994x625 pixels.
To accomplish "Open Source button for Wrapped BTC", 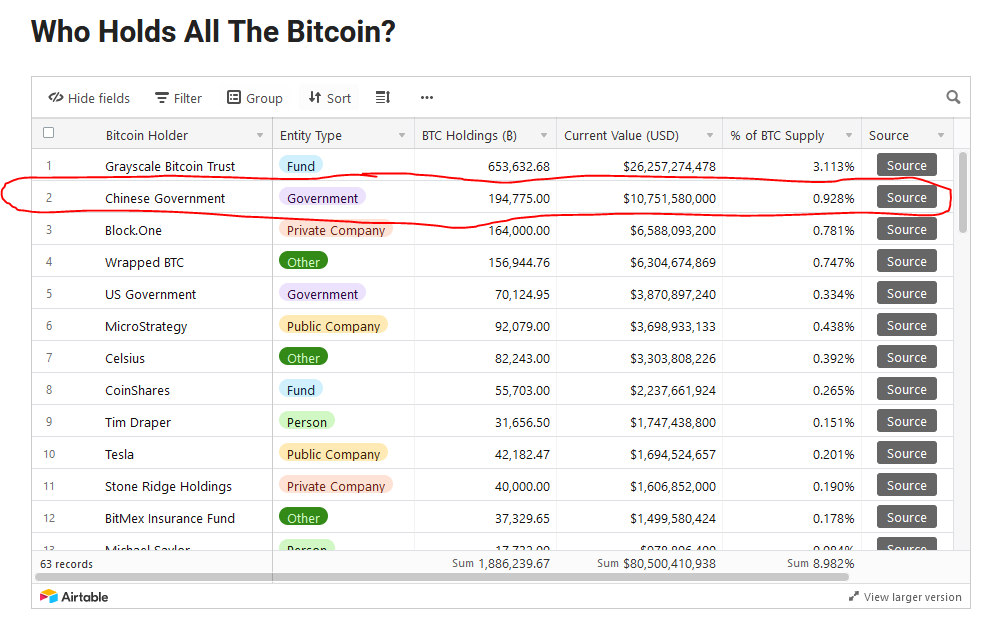I will coord(907,261).
